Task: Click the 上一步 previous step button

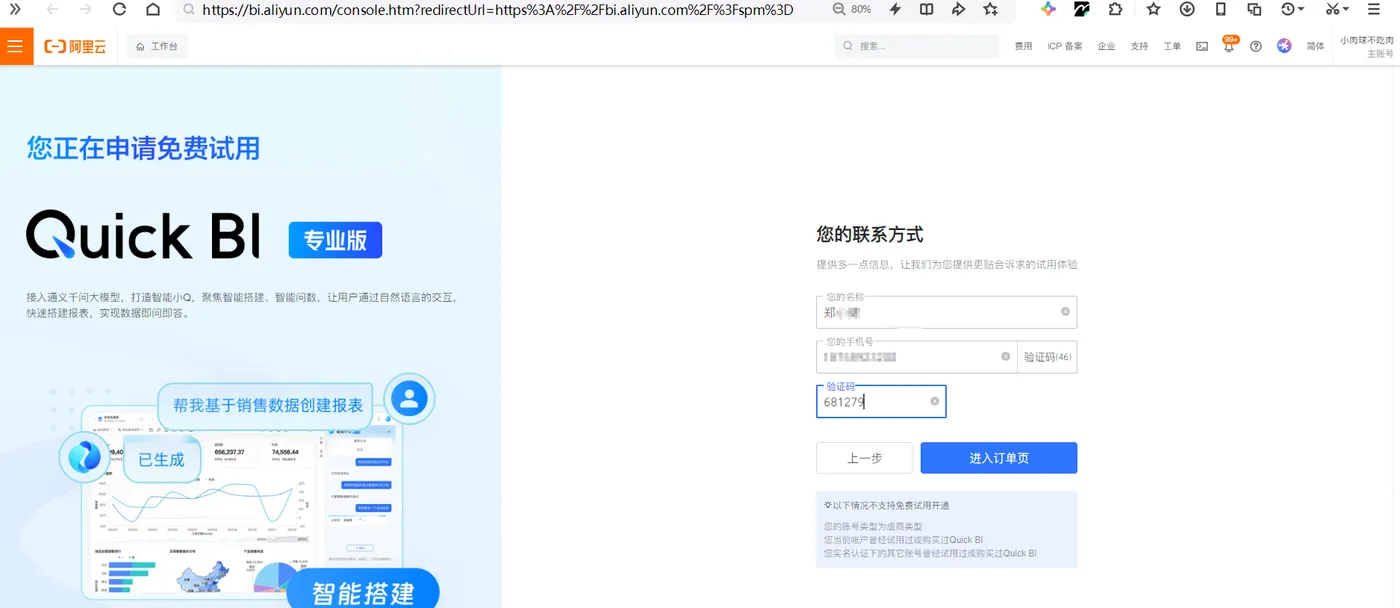Action: 864,458
